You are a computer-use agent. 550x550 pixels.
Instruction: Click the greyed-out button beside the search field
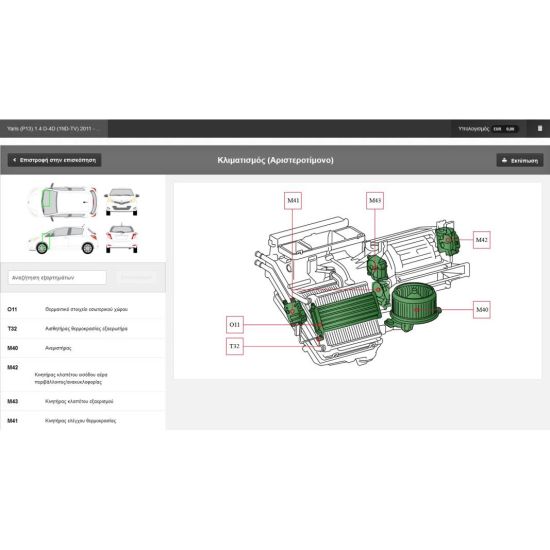coord(136,277)
